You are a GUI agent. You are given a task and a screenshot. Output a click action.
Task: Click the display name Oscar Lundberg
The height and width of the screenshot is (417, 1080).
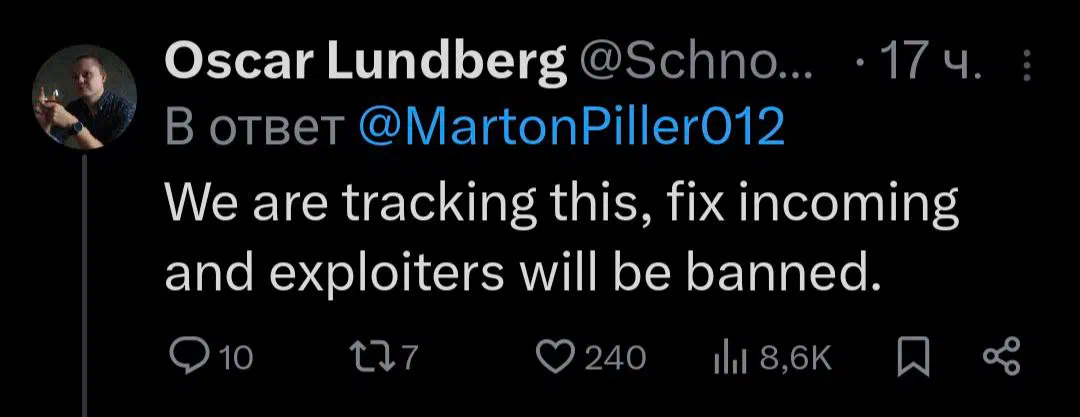(365, 64)
